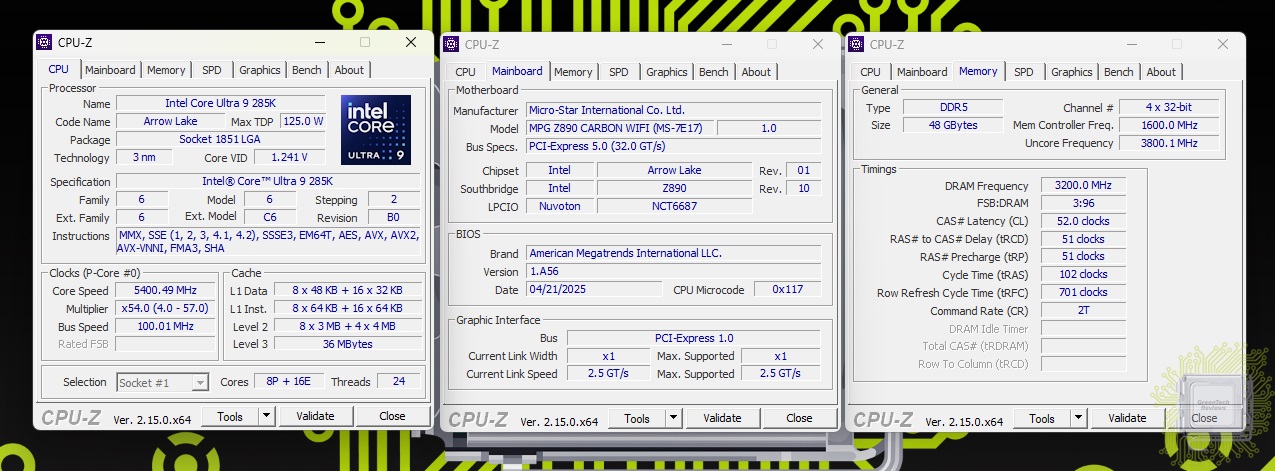Viewport: 1275px width, 471px height.
Task: Click BIOS Brand American Megatrends International LLC.
Action: tap(674, 253)
